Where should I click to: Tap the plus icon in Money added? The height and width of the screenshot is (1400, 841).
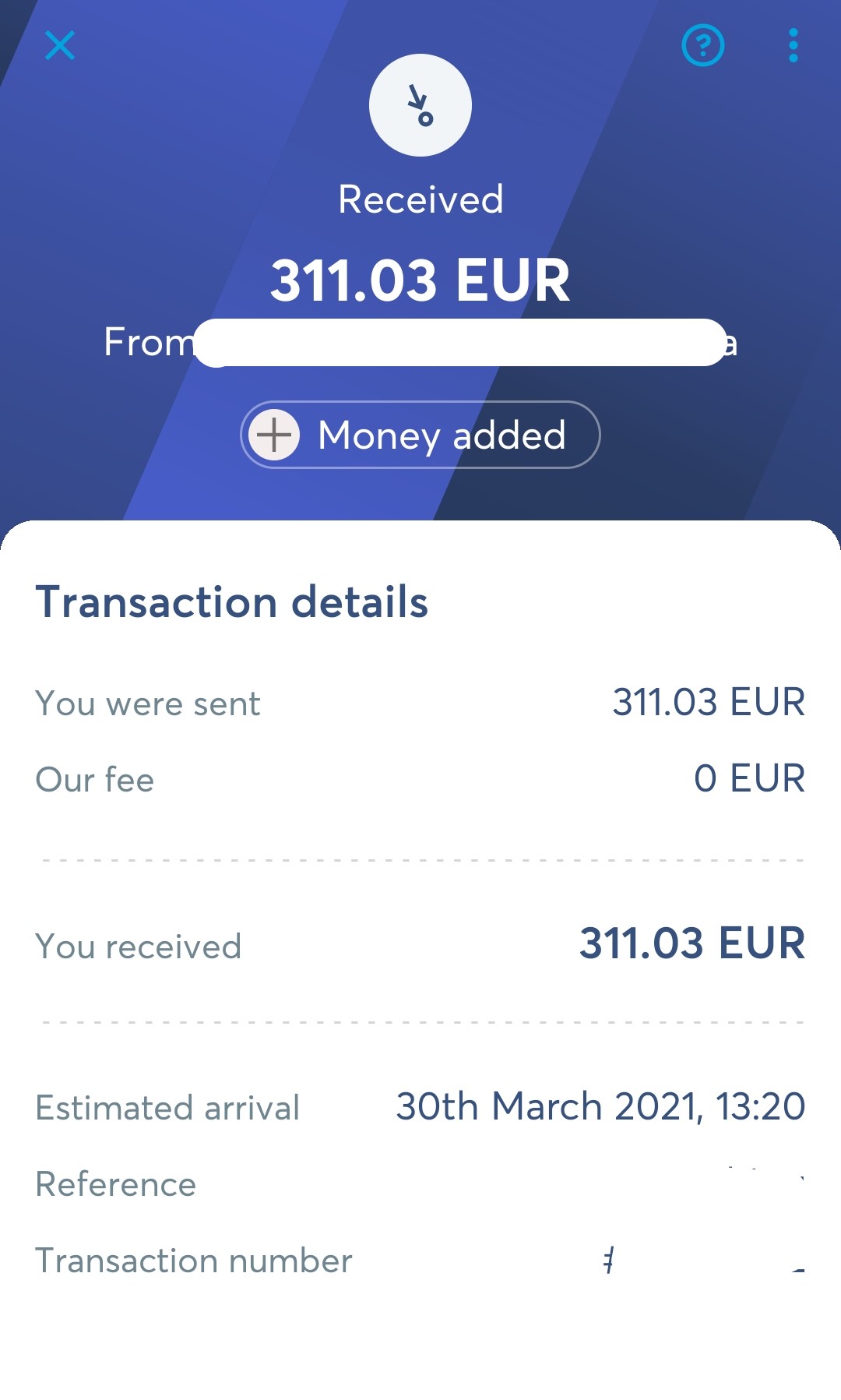pyautogui.click(x=274, y=435)
